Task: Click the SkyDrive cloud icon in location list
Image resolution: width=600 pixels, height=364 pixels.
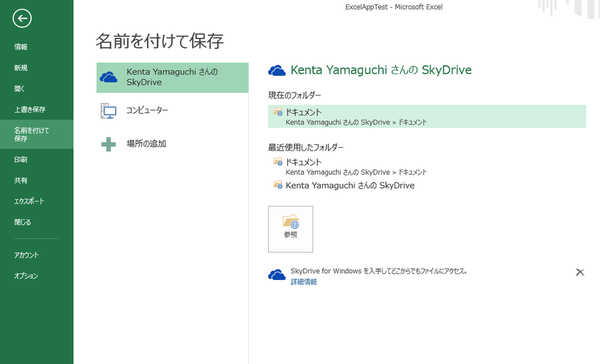Action: click(108, 77)
